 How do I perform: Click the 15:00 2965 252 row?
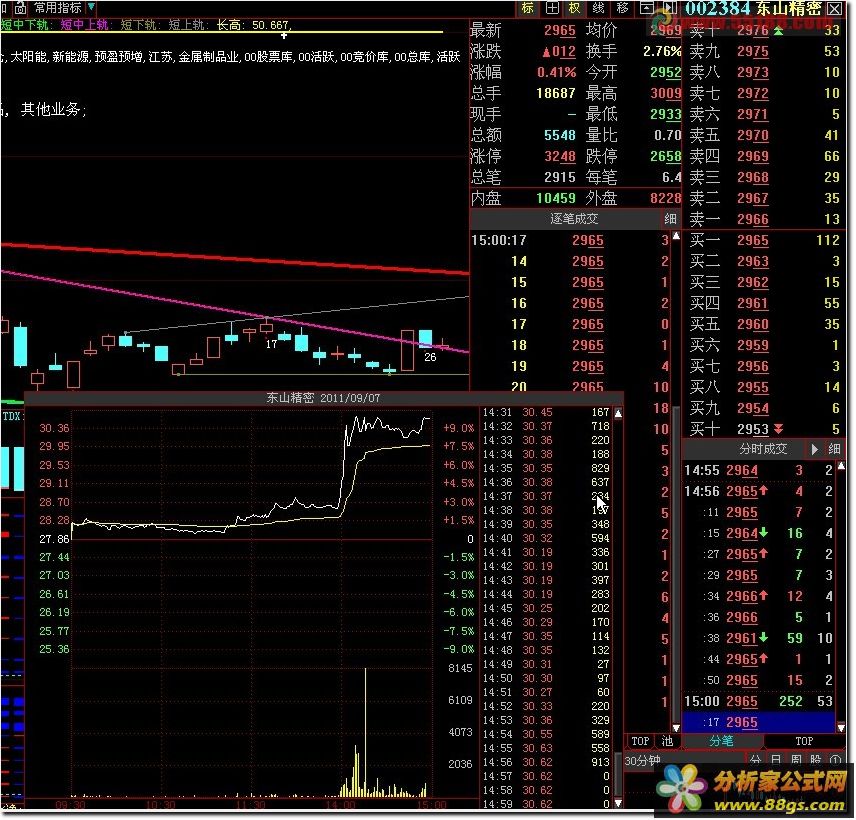click(x=759, y=702)
